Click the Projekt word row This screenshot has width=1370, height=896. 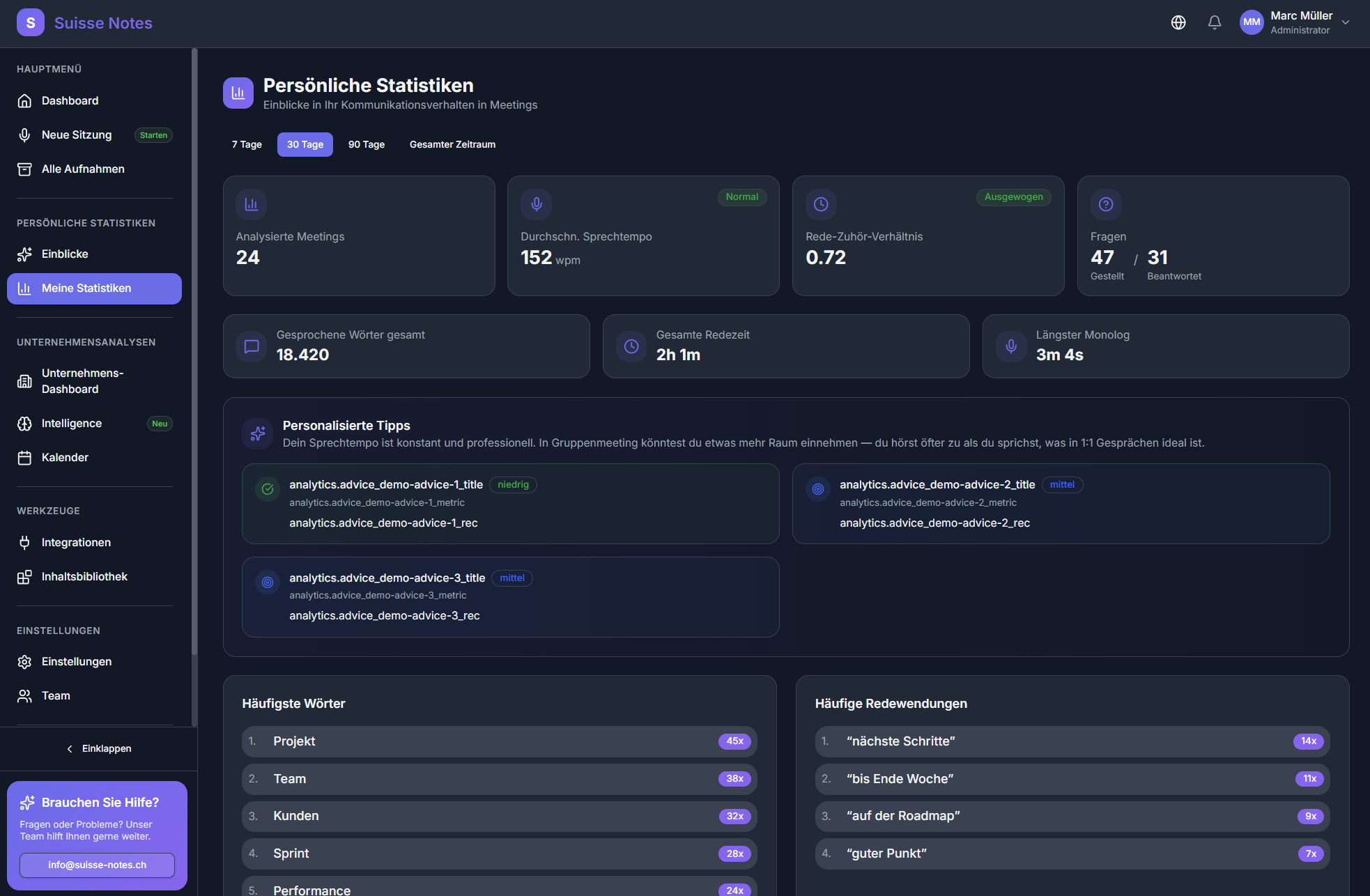click(x=499, y=741)
